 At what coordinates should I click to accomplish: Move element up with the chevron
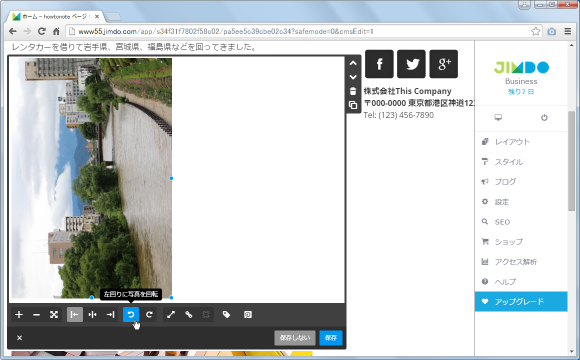(x=353, y=63)
